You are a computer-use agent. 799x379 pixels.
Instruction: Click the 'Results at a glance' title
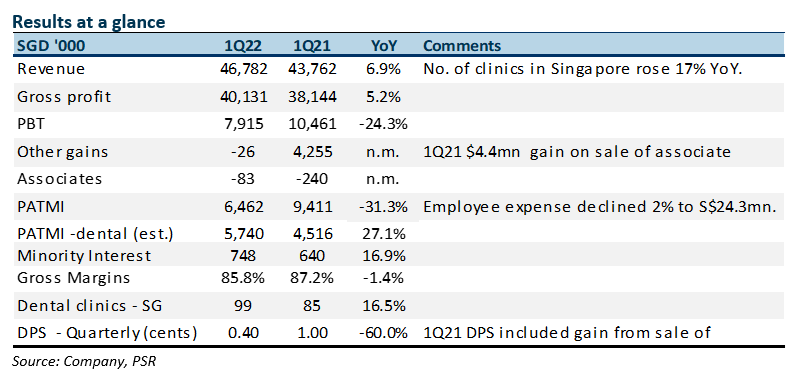pos(89,22)
